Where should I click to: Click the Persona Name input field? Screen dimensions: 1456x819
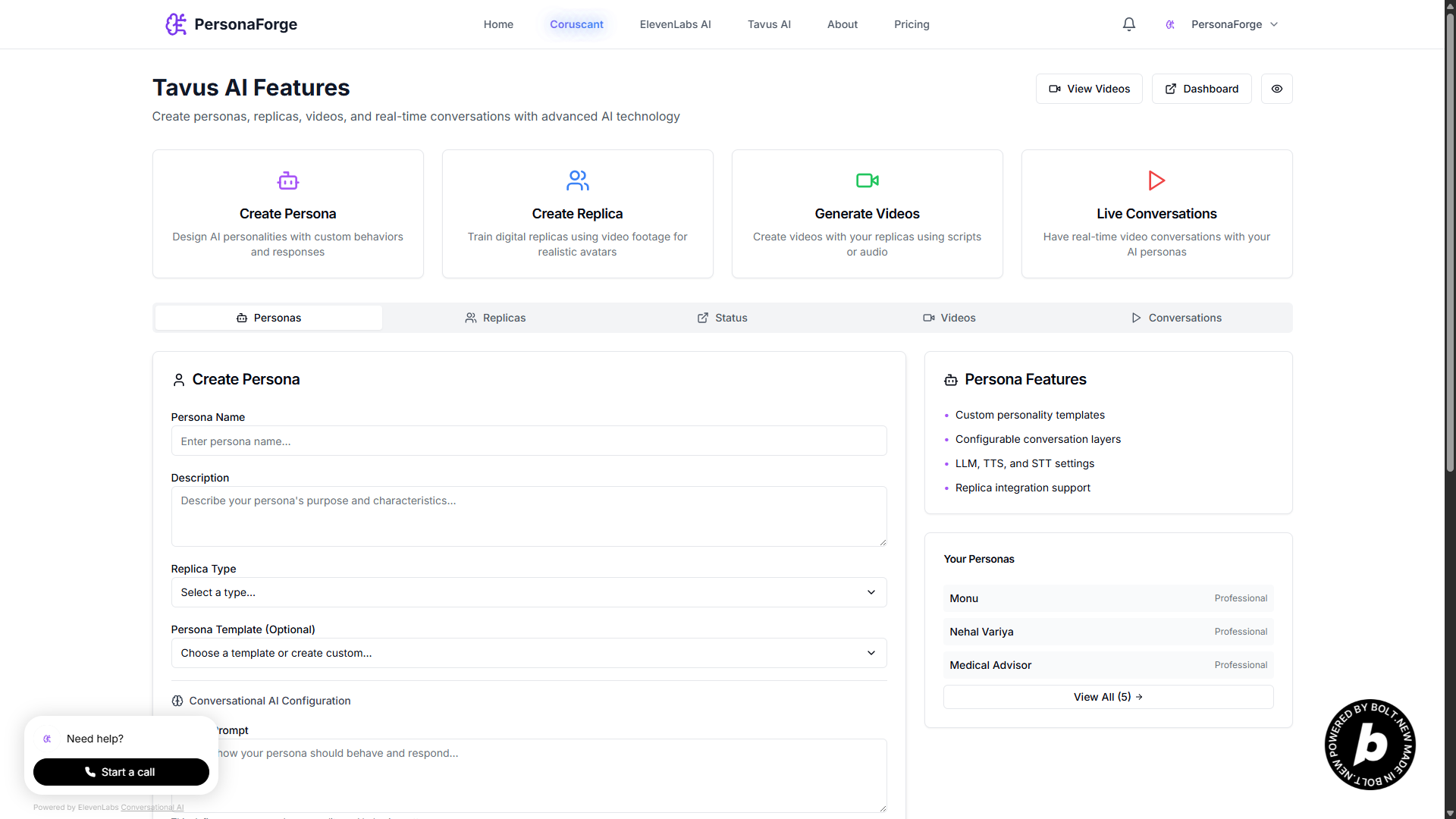coord(529,441)
